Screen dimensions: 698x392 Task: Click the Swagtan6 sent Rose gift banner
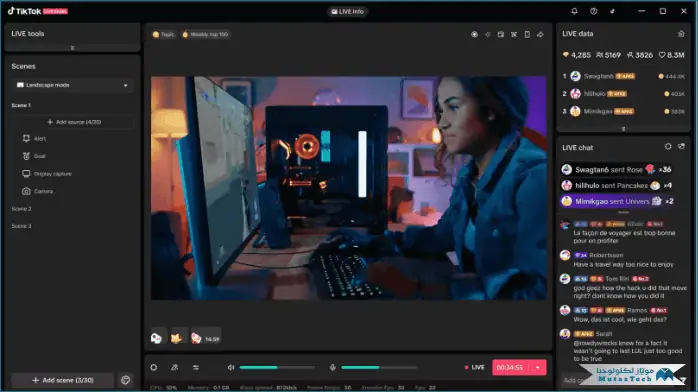[x=617, y=170]
